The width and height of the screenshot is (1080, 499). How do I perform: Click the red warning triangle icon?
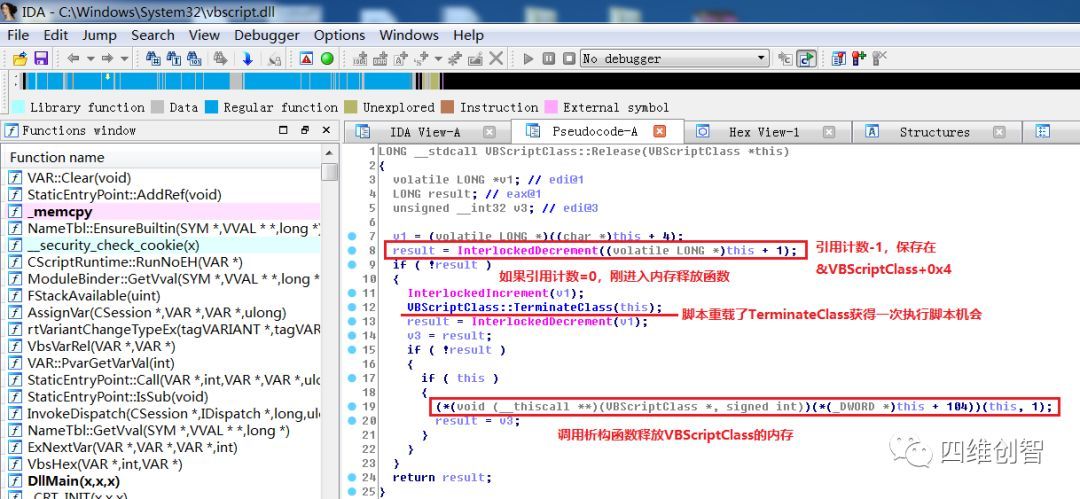pyautogui.click(x=306, y=59)
